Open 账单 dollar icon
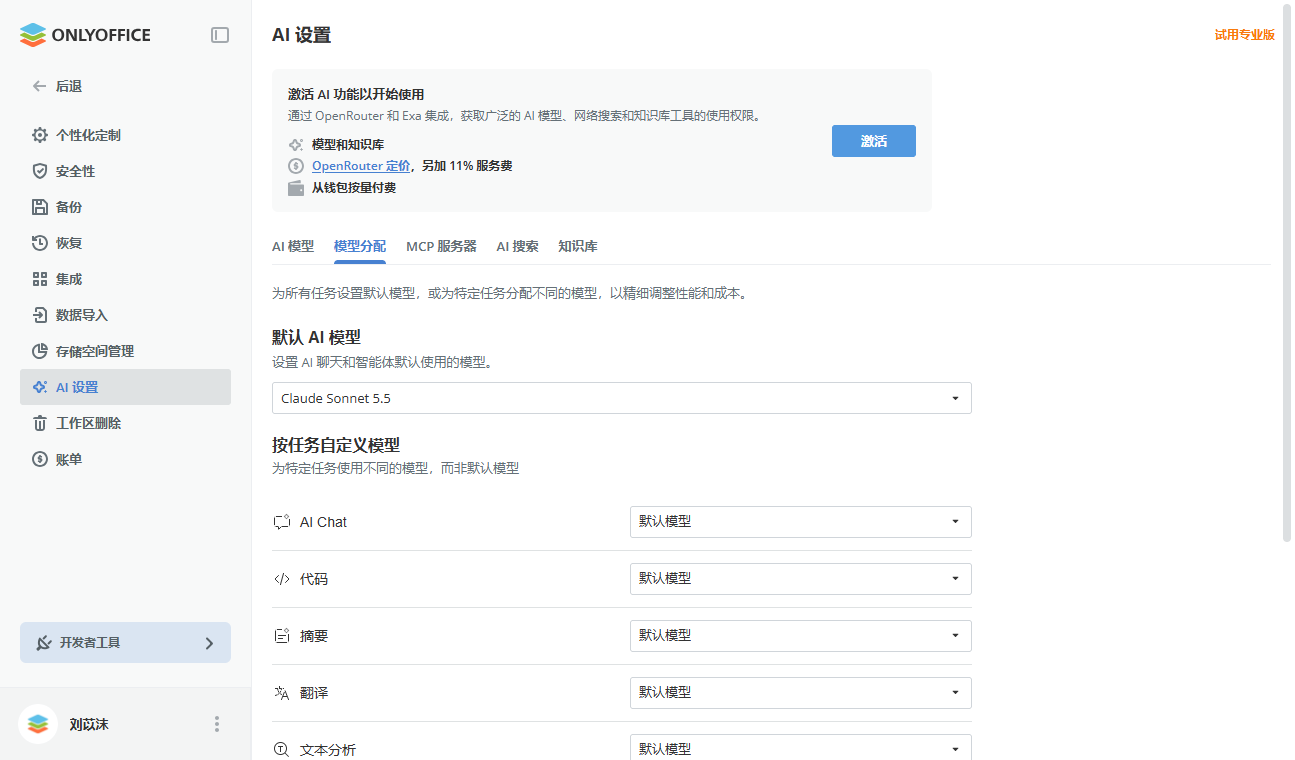The image size is (1295, 760). (40, 459)
